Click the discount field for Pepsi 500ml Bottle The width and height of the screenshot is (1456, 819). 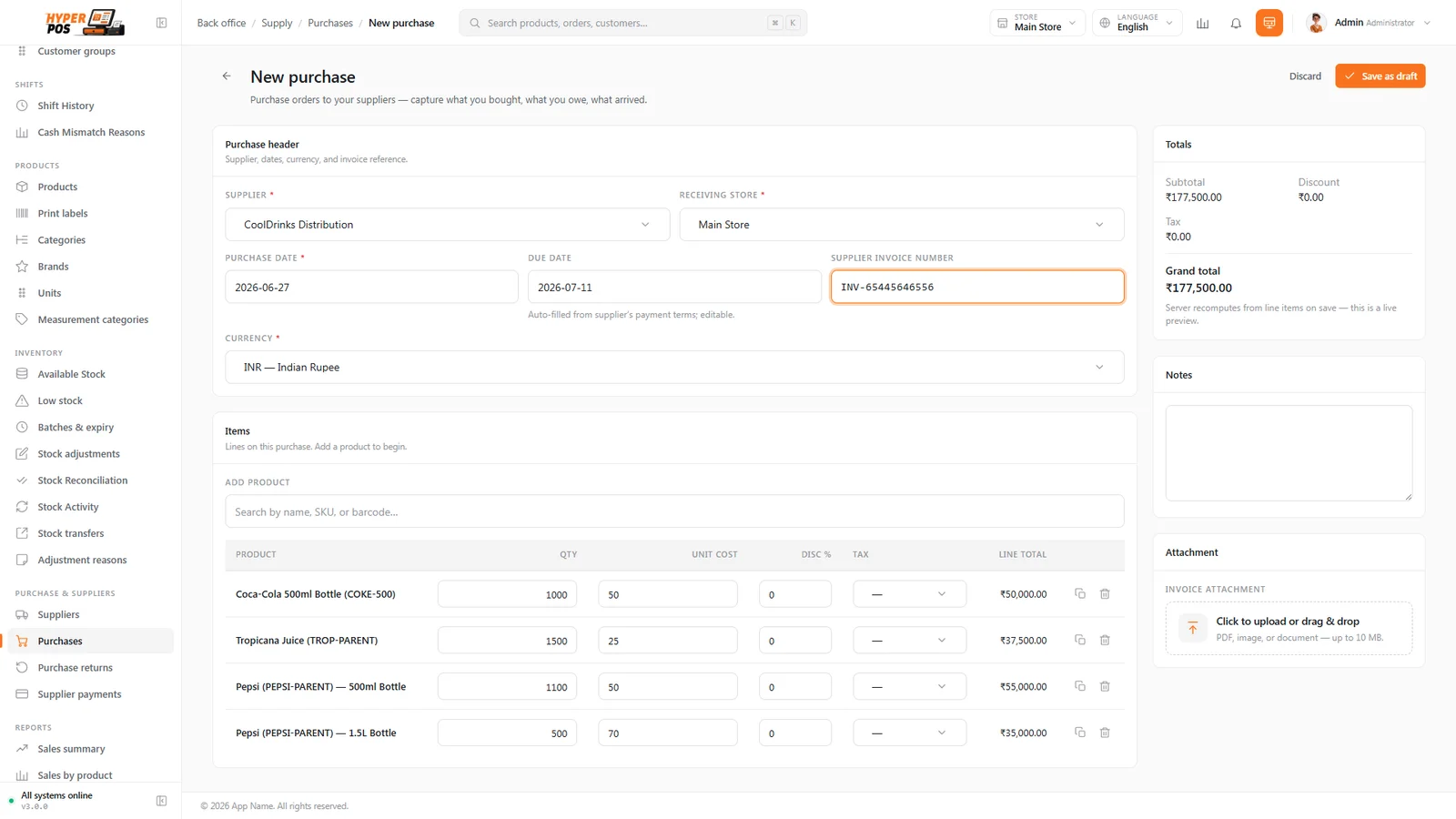point(795,687)
